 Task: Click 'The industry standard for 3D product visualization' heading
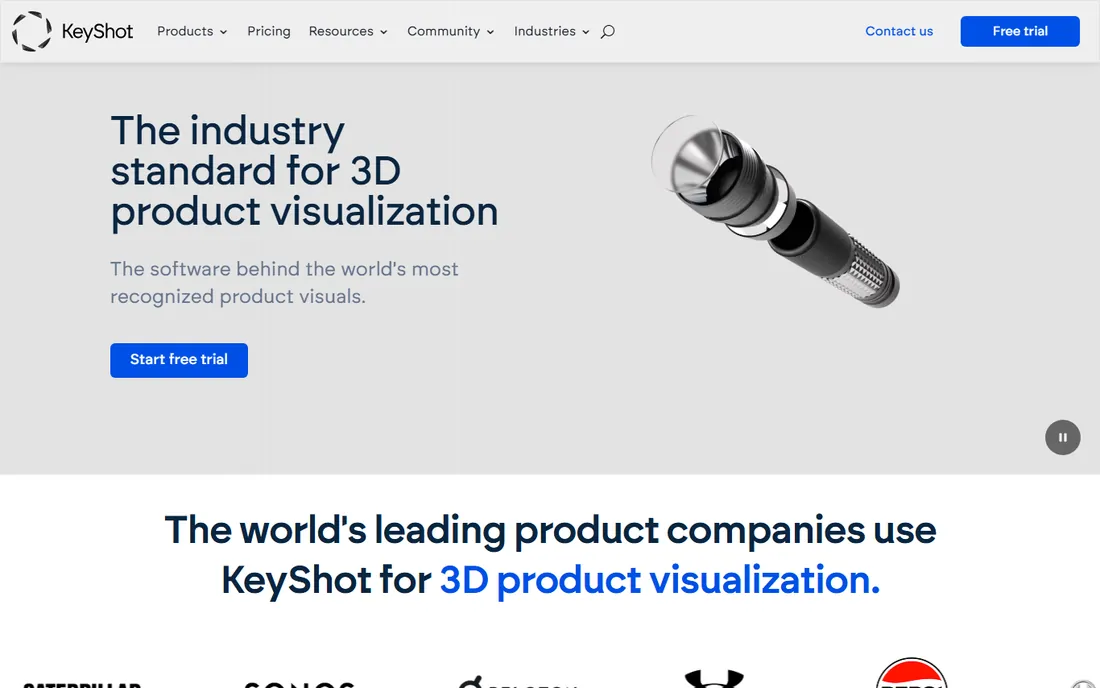click(x=304, y=171)
